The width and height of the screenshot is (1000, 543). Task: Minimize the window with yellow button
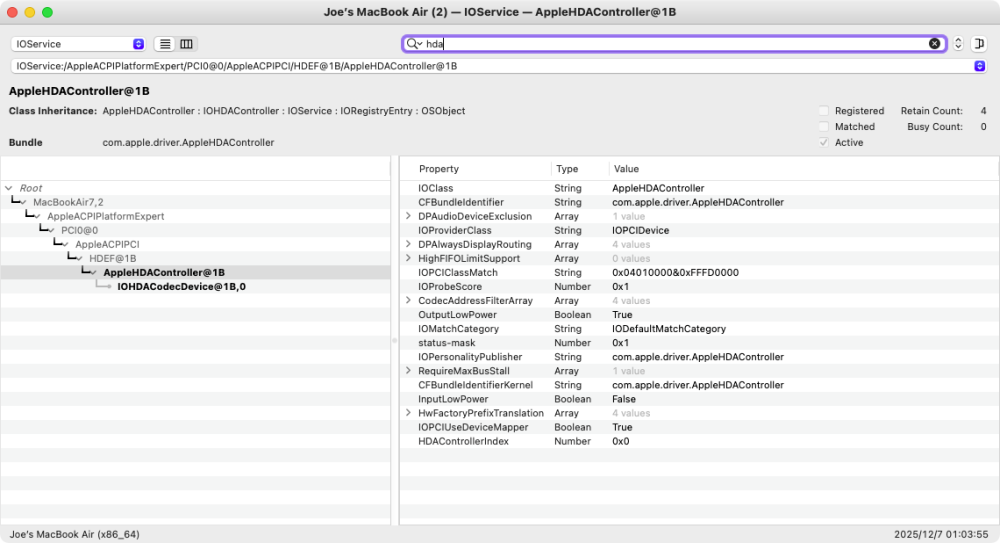(x=30, y=12)
